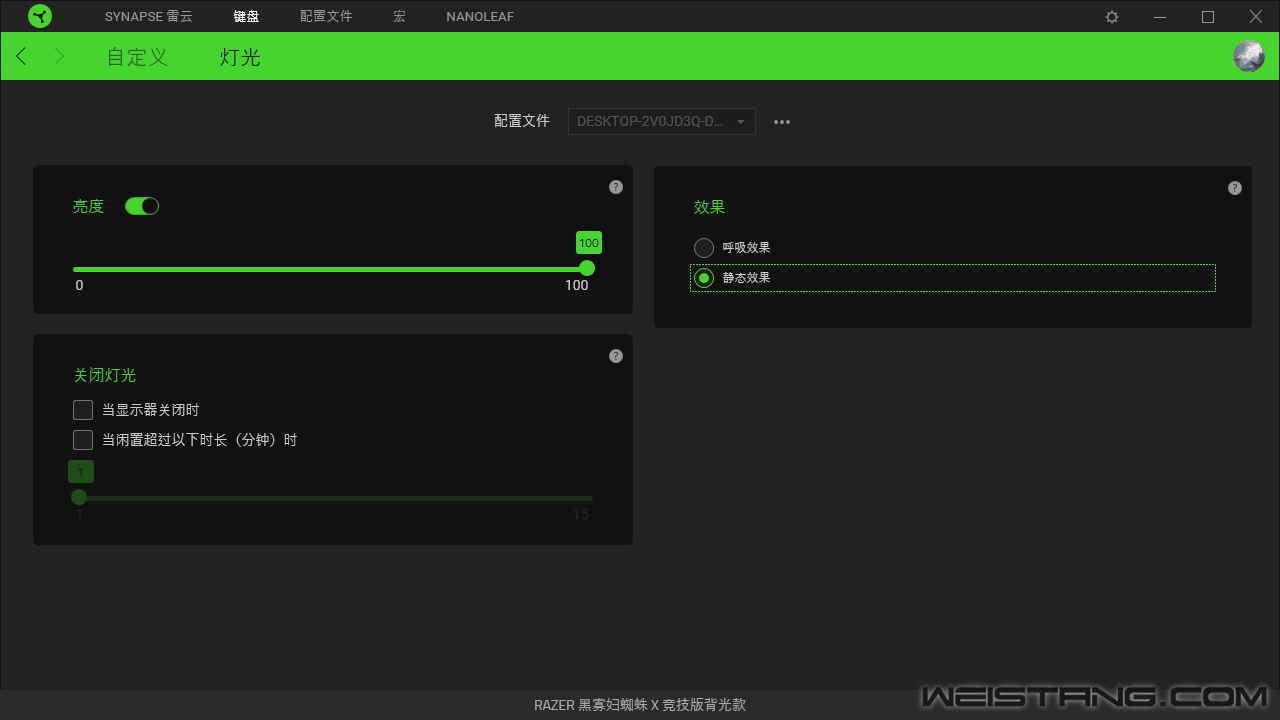This screenshot has width=1280, height=720.
Task: Open the NANOLEAF tab
Action: coord(480,17)
